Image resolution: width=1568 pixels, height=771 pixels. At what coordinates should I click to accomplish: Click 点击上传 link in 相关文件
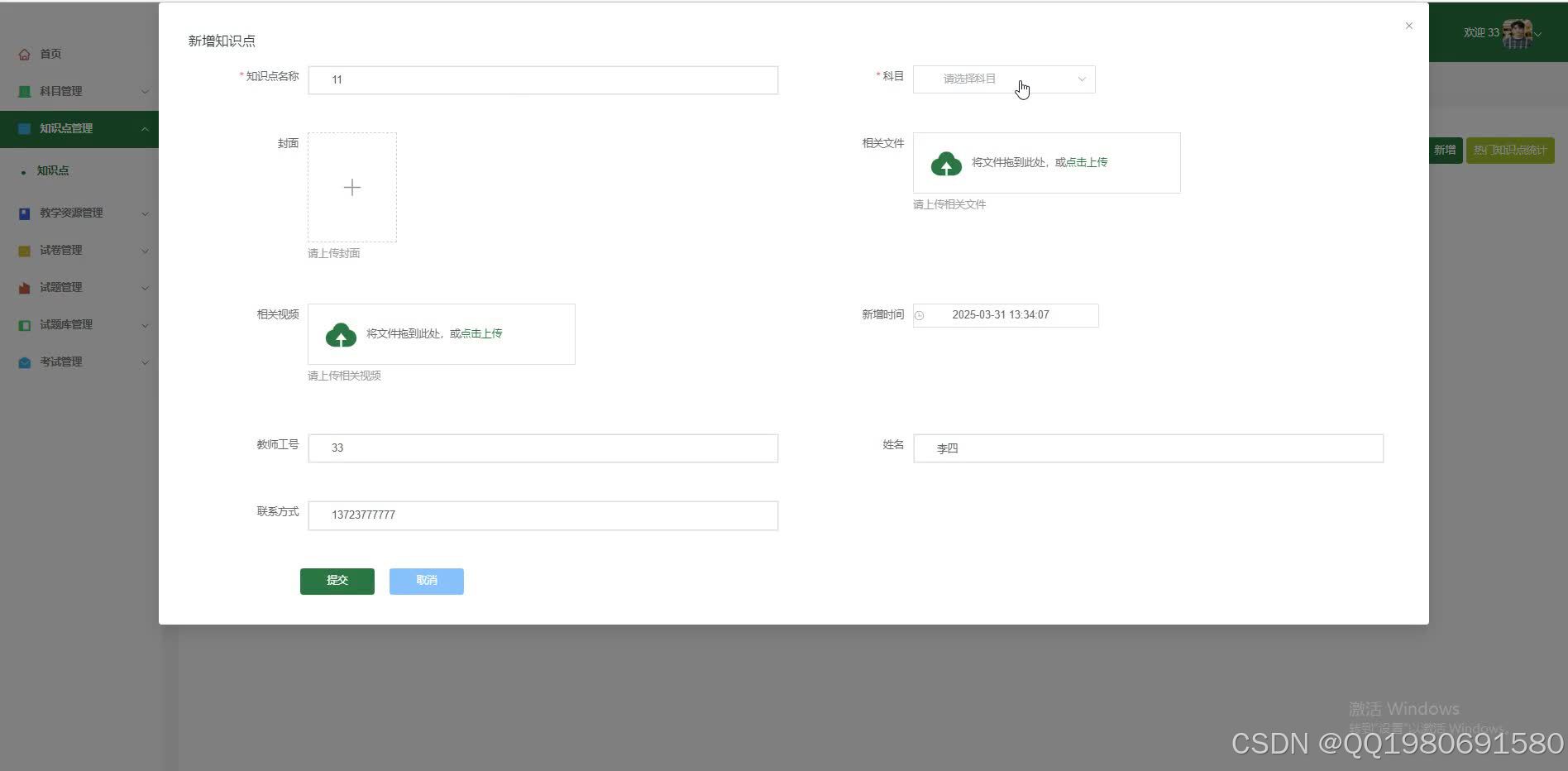click(1087, 162)
